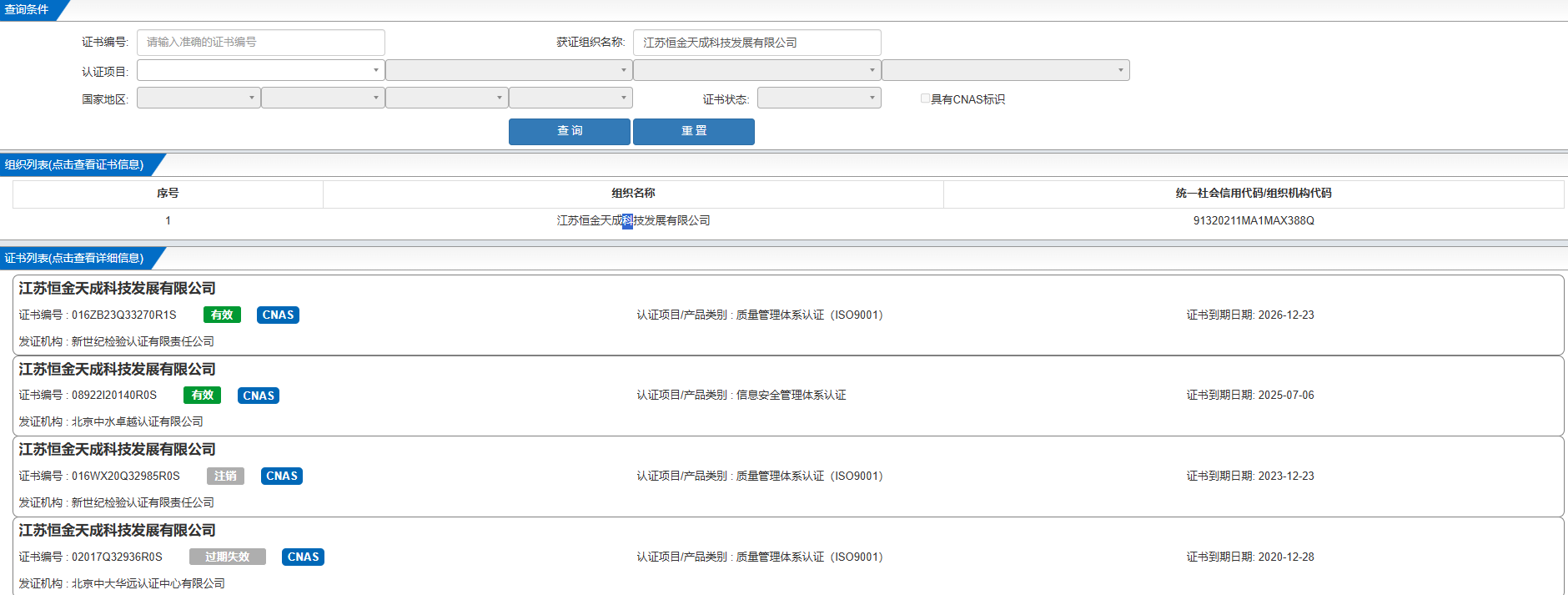Select the 组织列表 section tab

75,164
